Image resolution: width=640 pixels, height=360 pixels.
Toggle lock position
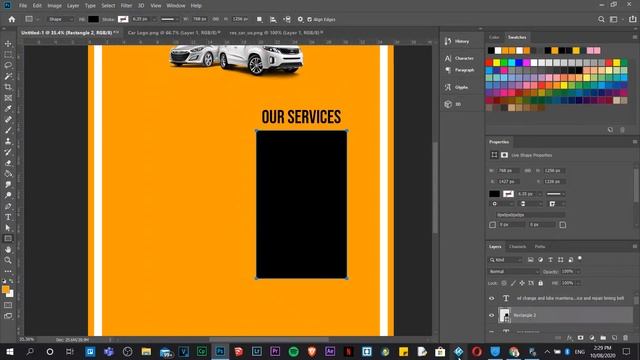coord(522,283)
